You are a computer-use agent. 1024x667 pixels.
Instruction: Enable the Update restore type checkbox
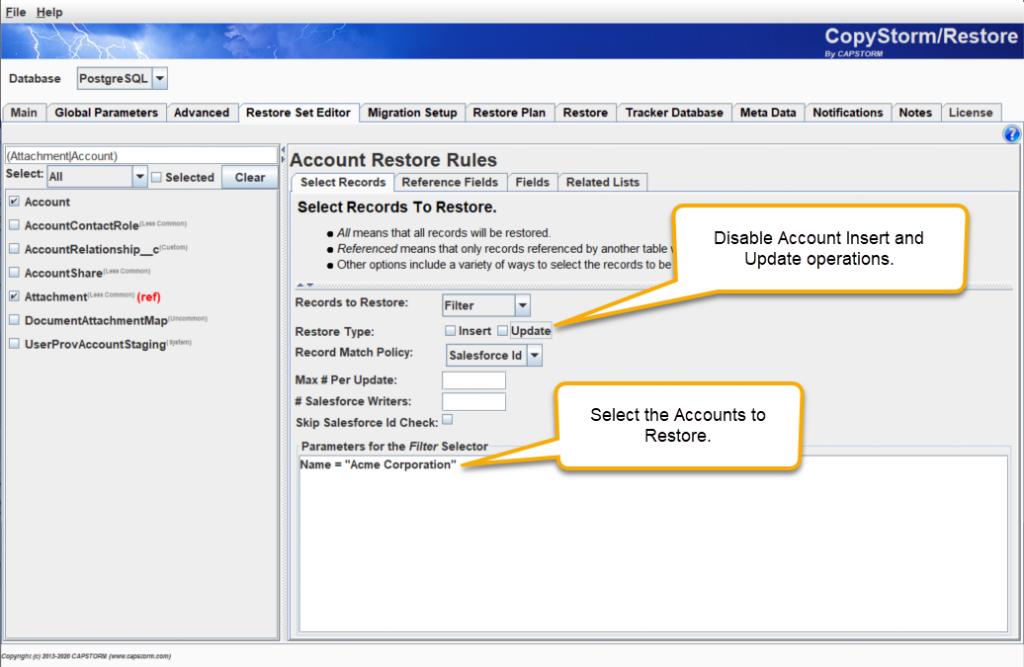(x=502, y=331)
